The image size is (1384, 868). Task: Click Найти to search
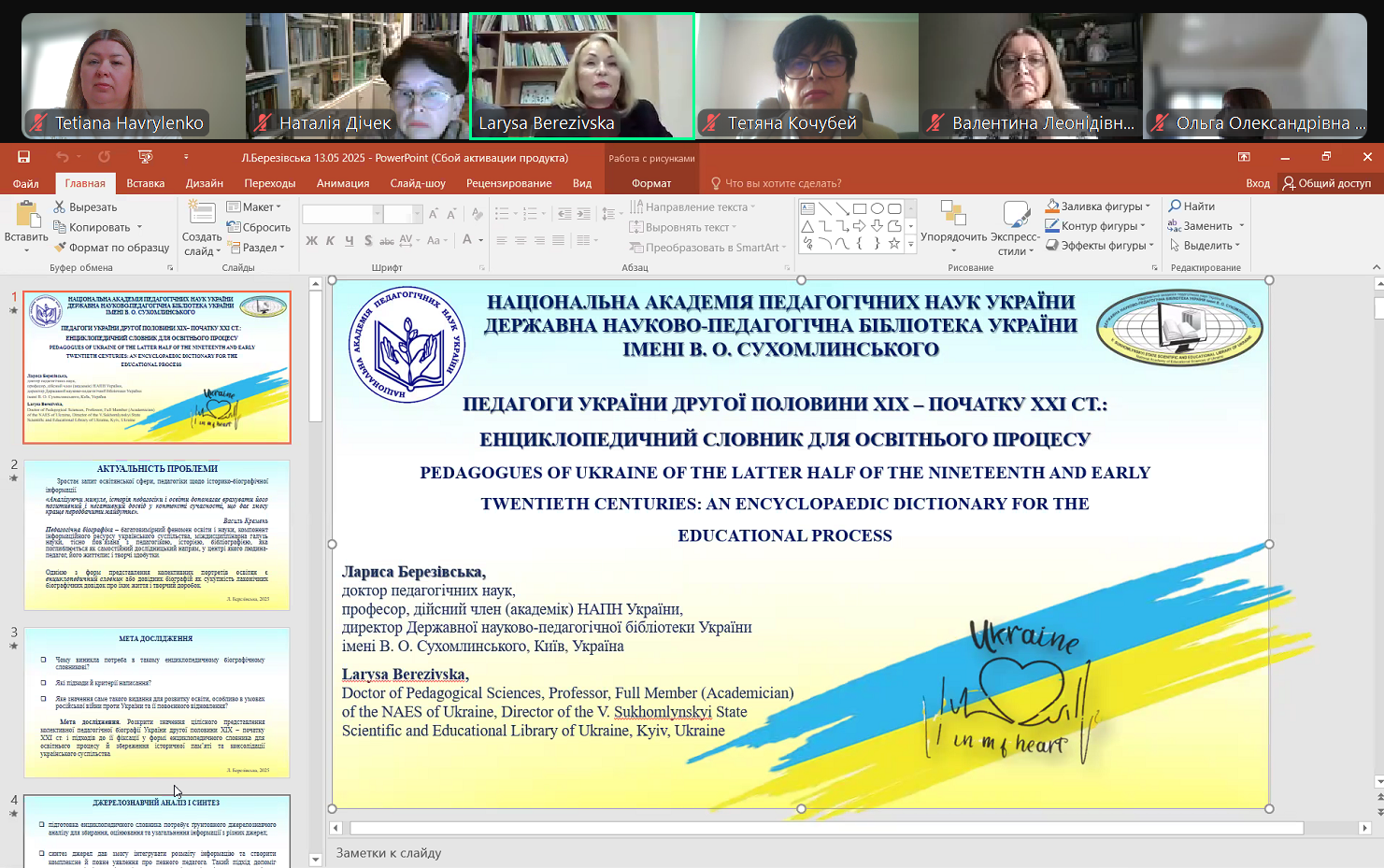[1191, 206]
